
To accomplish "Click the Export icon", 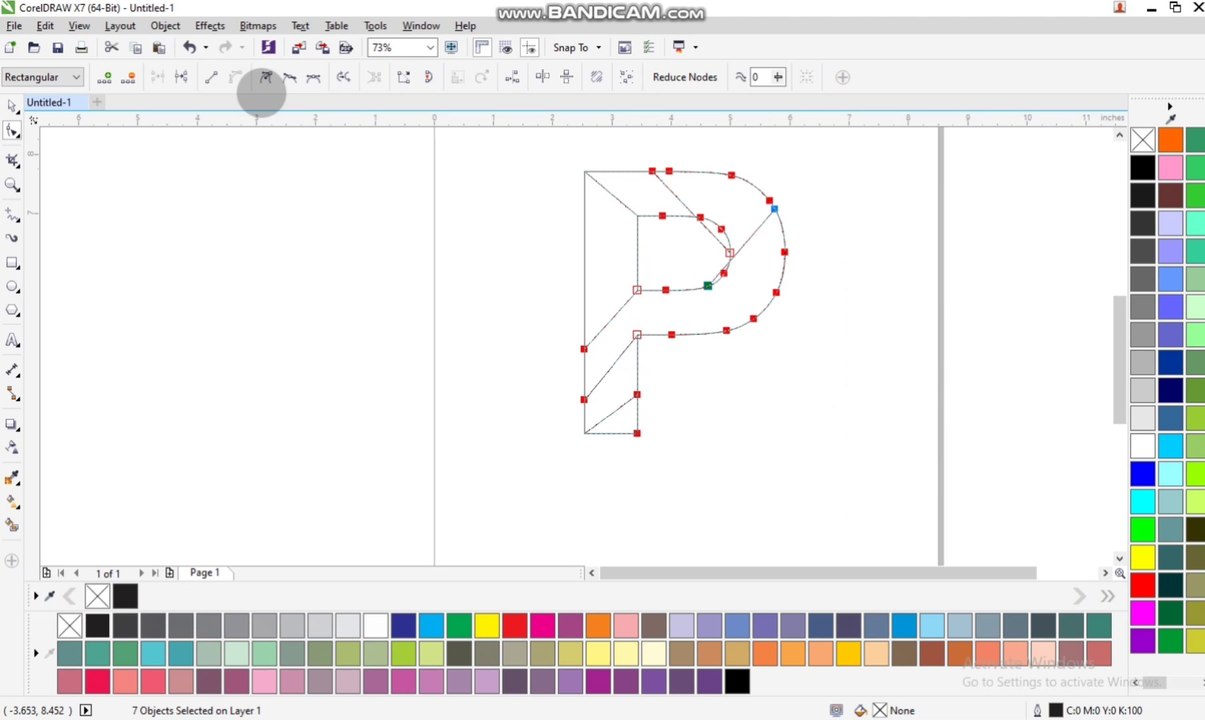I will click(x=322, y=47).
